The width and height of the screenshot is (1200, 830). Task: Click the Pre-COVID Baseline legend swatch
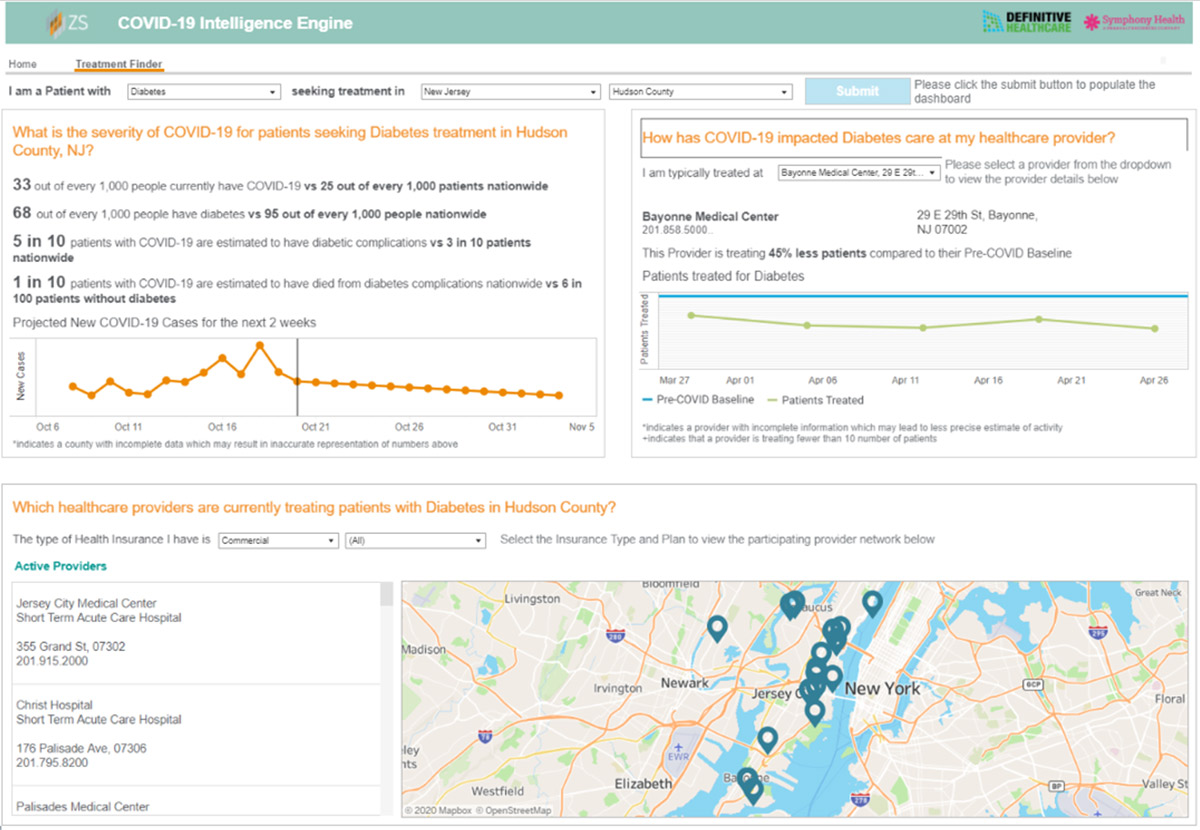tap(647, 400)
